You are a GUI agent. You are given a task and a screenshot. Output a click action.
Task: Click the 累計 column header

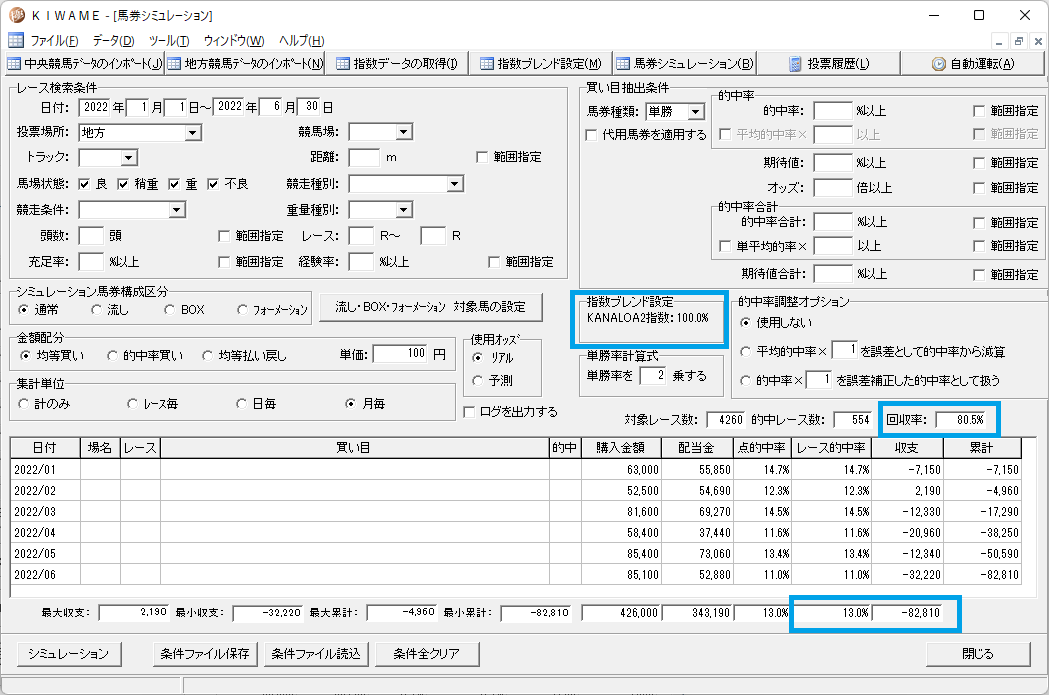(981, 448)
